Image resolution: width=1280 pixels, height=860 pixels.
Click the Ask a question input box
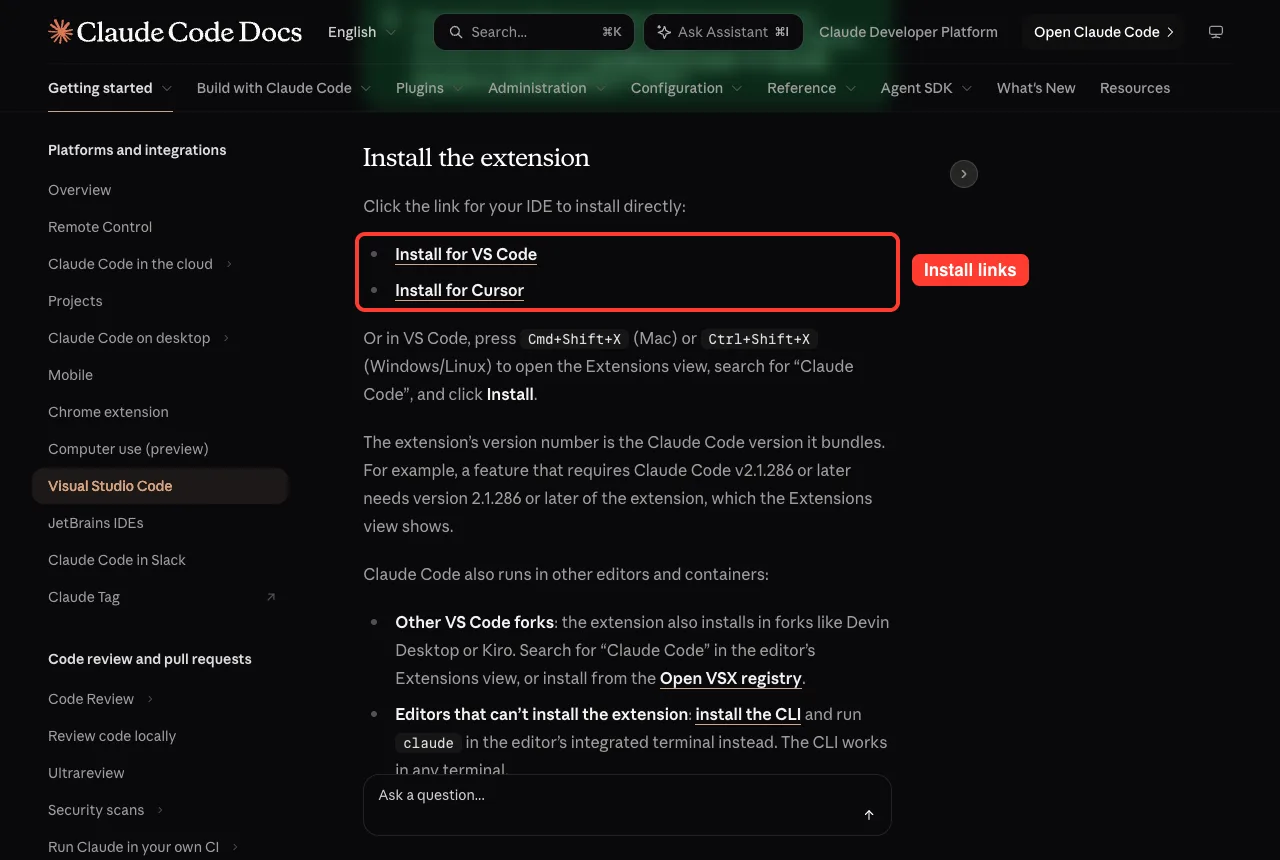coord(627,805)
